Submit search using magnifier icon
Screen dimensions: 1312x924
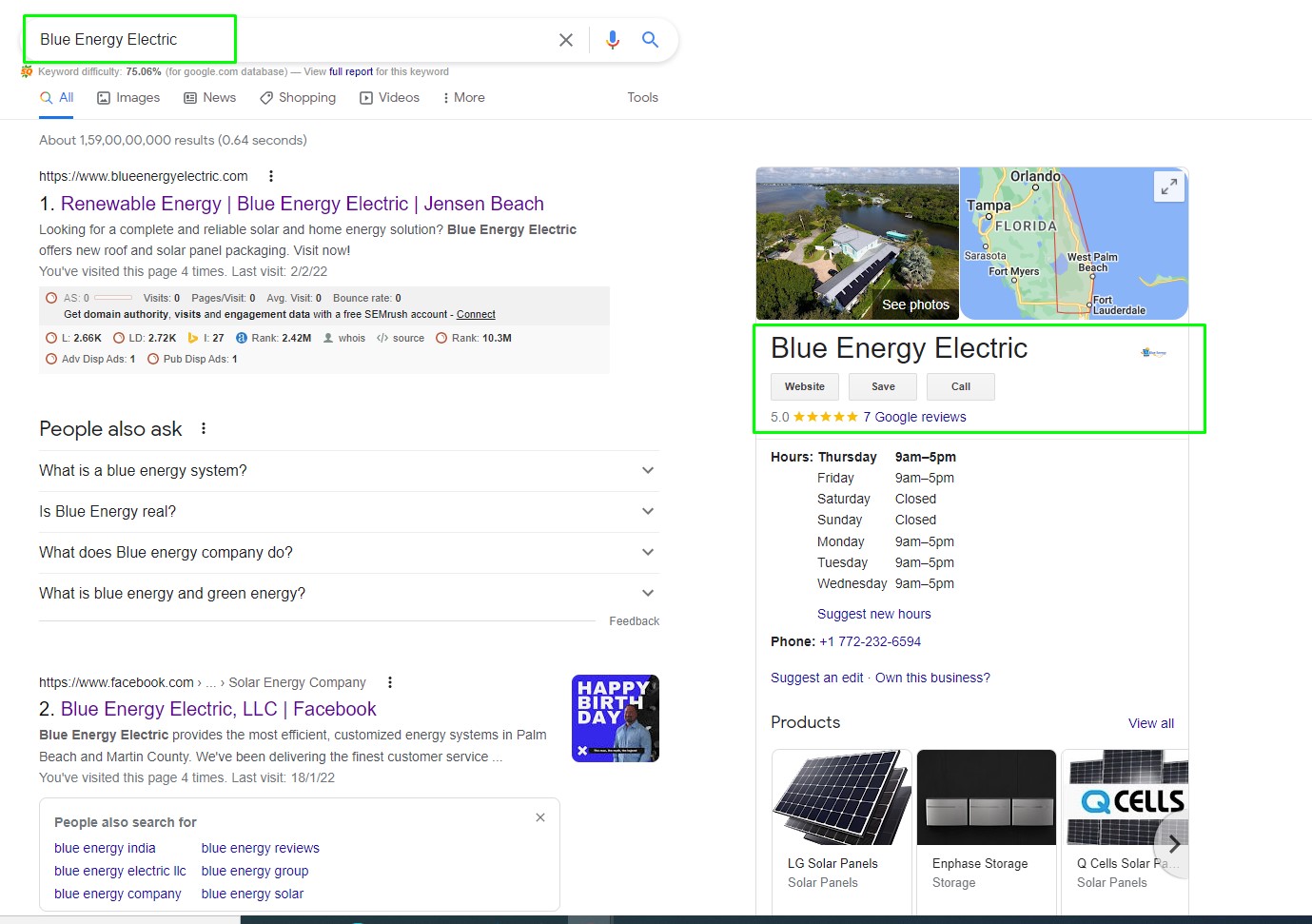point(650,40)
